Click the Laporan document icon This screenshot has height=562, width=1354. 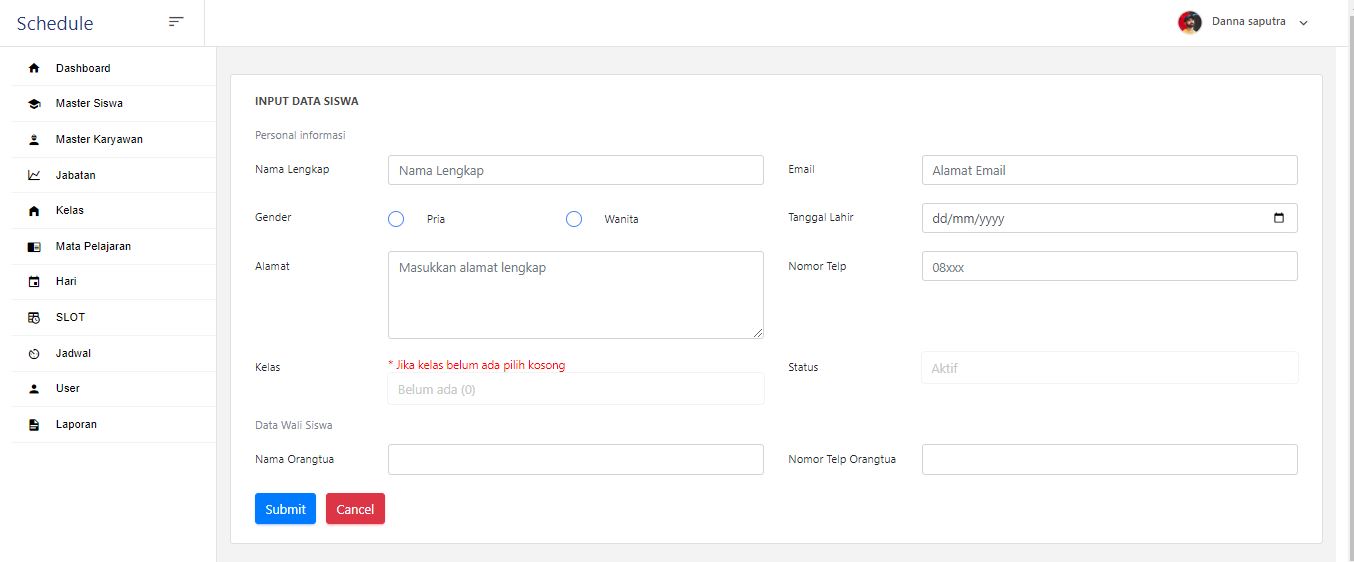(x=34, y=425)
